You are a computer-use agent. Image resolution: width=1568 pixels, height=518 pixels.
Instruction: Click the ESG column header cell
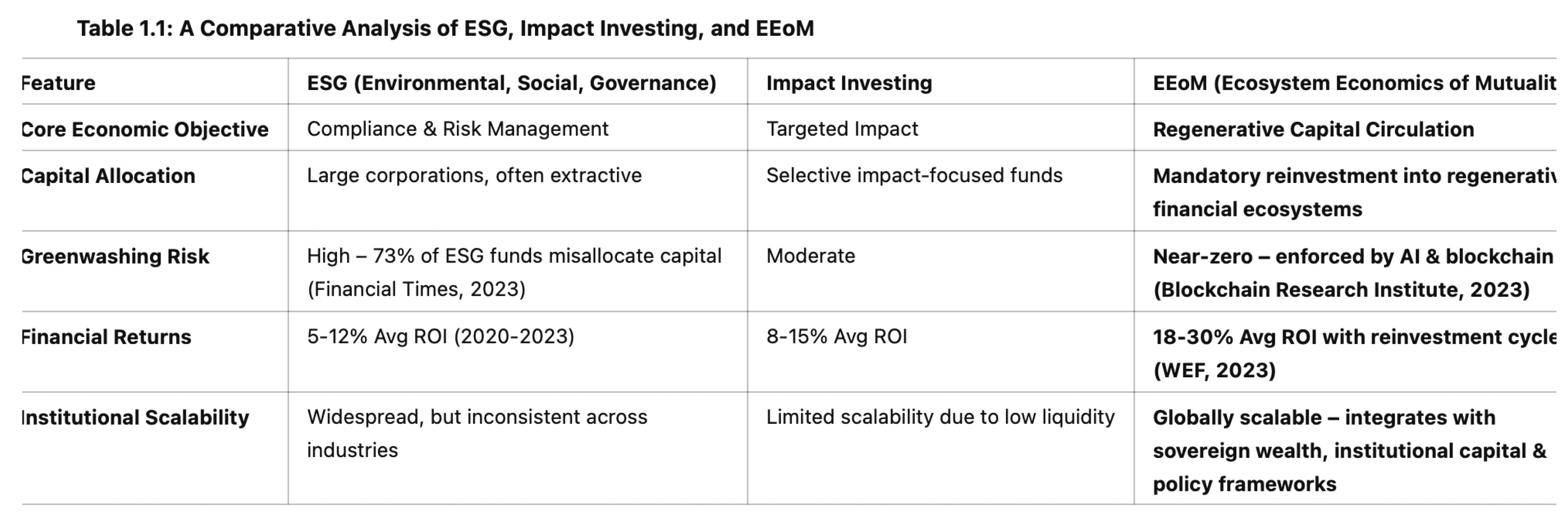(x=511, y=83)
